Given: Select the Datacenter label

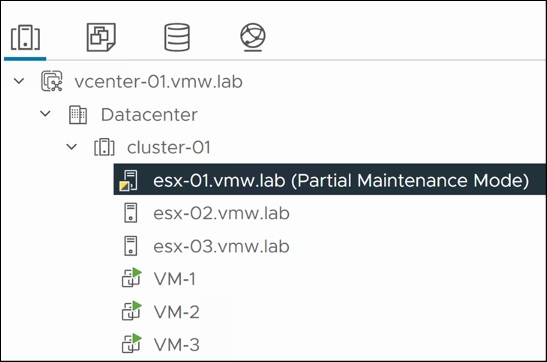Looking at the screenshot, I should [x=149, y=115].
